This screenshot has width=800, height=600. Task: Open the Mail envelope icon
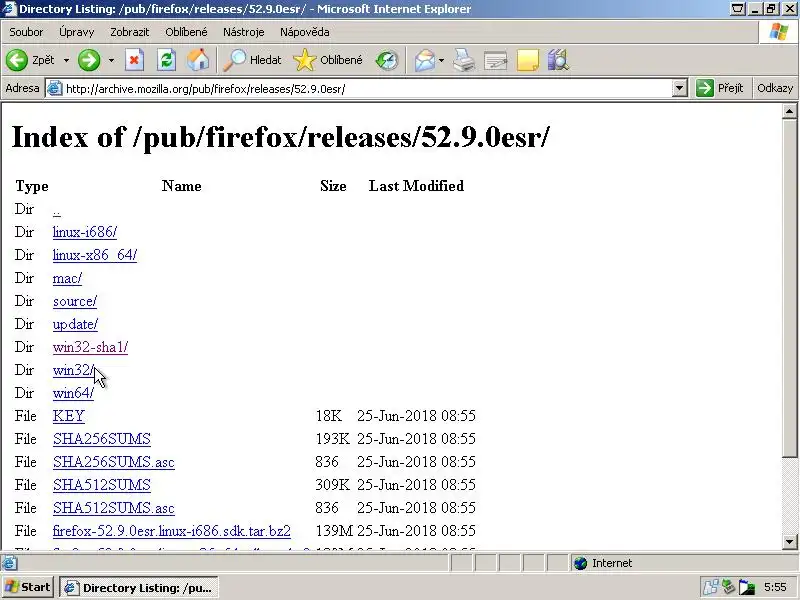click(425, 60)
